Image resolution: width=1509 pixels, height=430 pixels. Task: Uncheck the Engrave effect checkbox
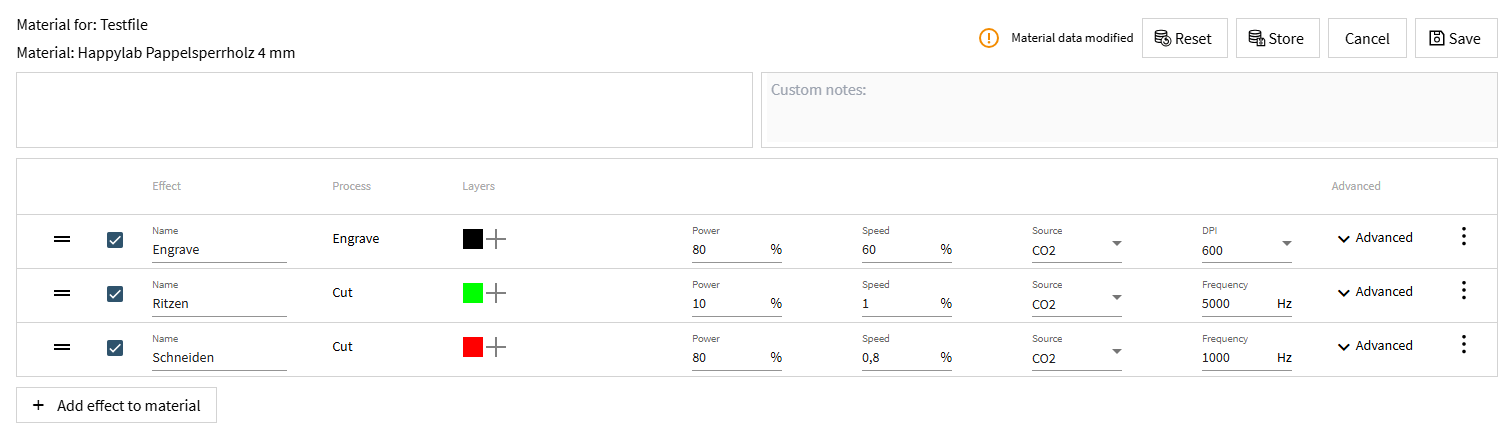pyautogui.click(x=115, y=240)
